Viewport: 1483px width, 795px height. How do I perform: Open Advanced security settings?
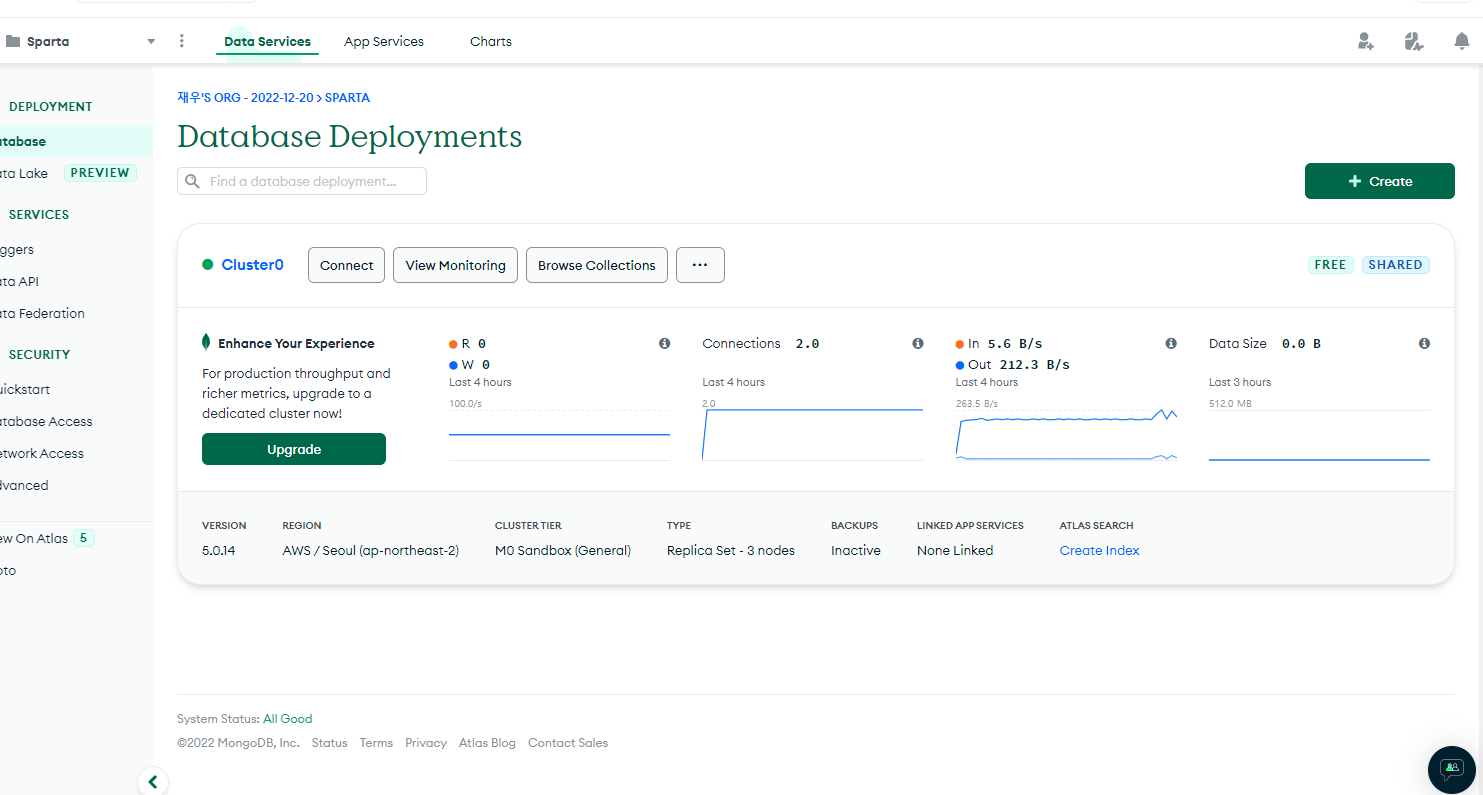[x=24, y=485]
